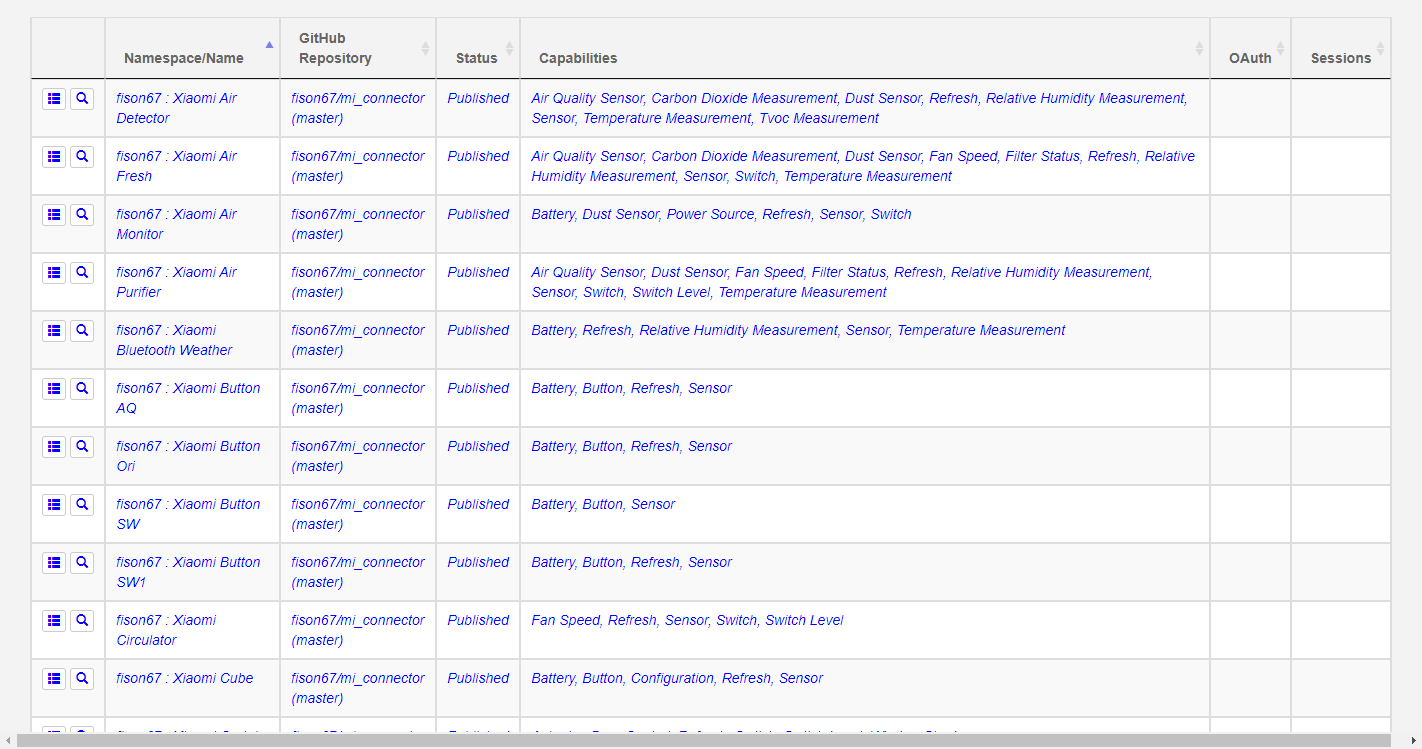Sort by GitHub Repository column header

pos(358,48)
